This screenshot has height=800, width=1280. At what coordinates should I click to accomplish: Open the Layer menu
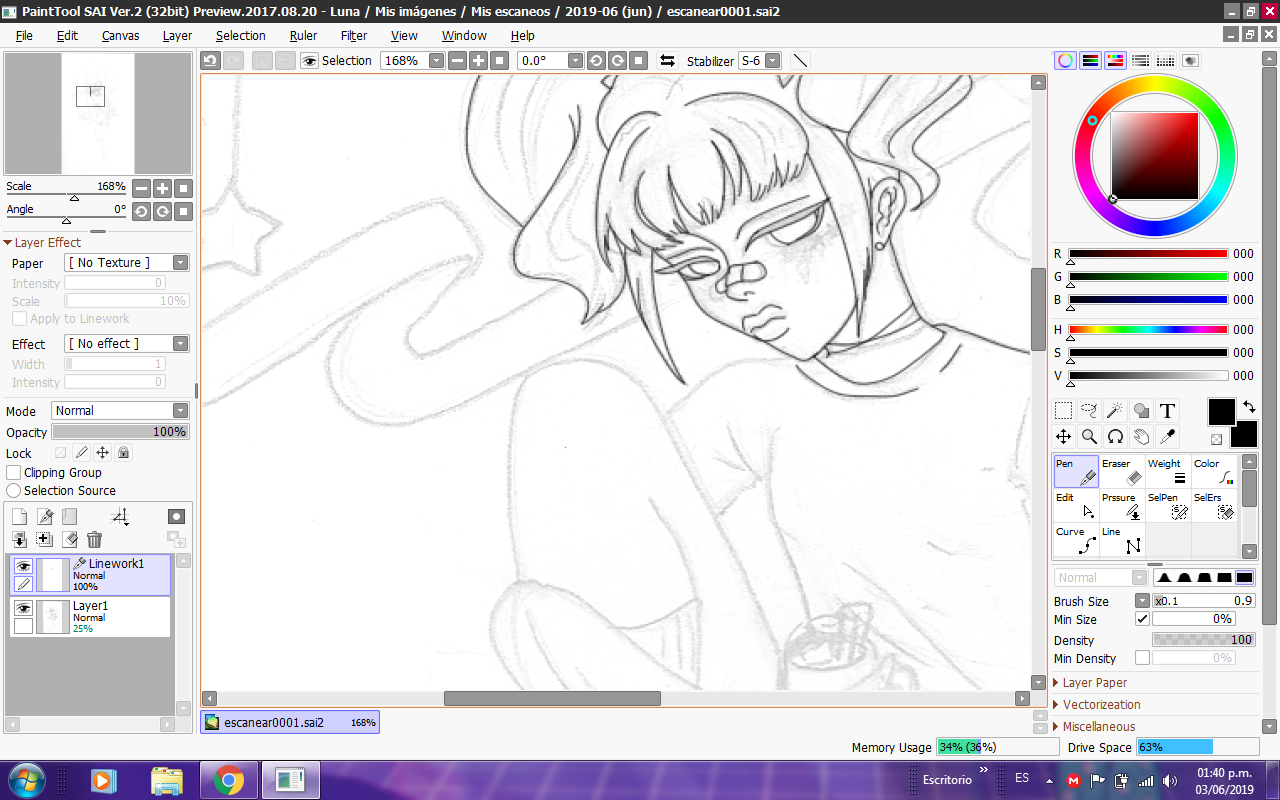tap(177, 36)
